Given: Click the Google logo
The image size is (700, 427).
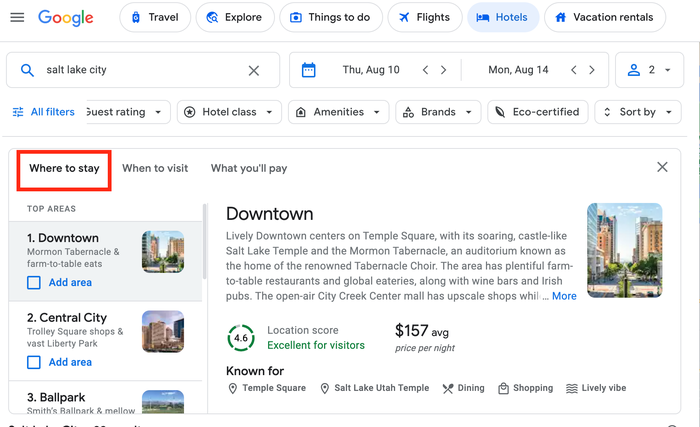Looking at the screenshot, I should coord(66,17).
